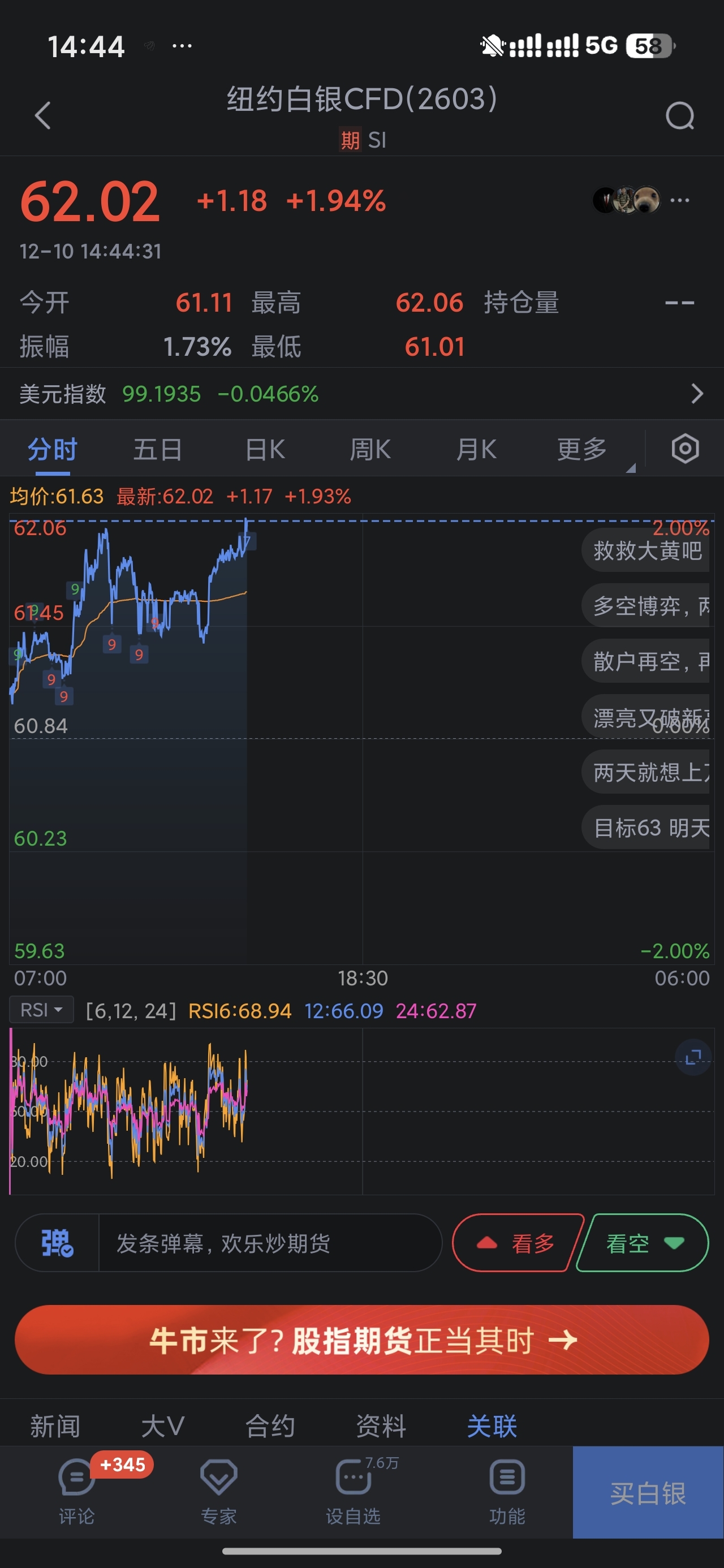
Task: Switch to the 分时 tab
Action: click(x=53, y=449)
